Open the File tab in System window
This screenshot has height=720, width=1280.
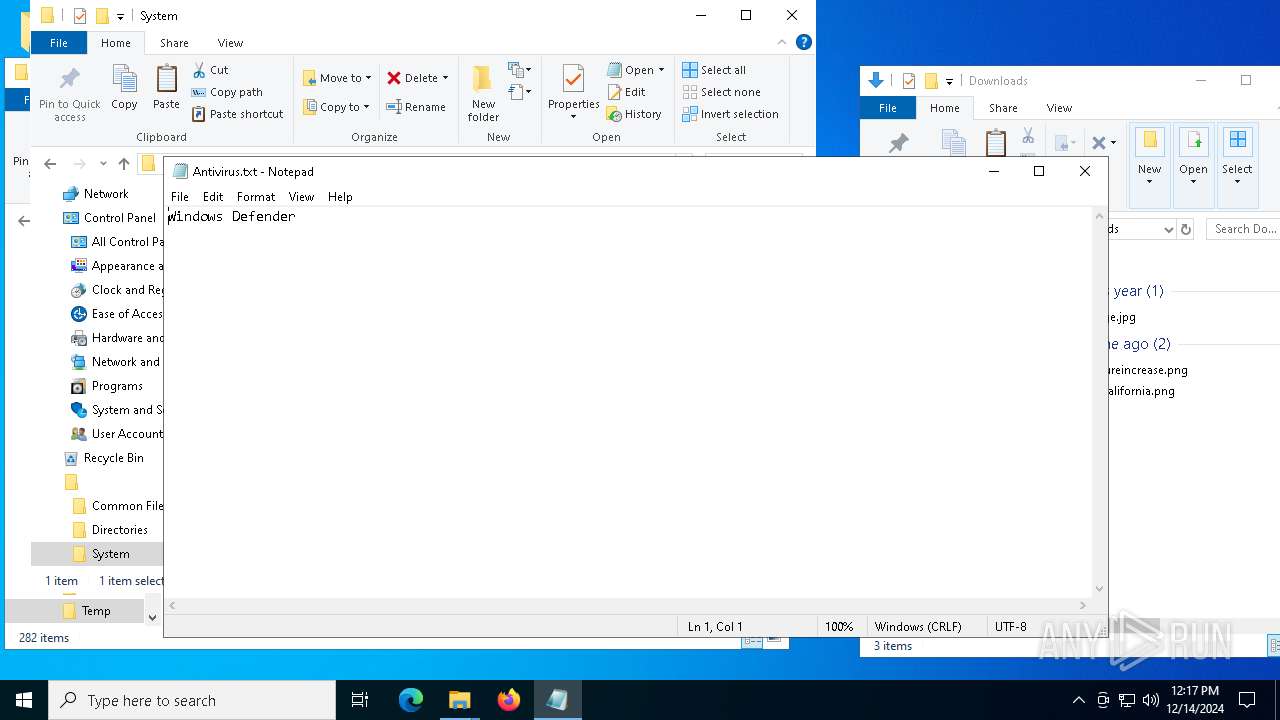59,43
